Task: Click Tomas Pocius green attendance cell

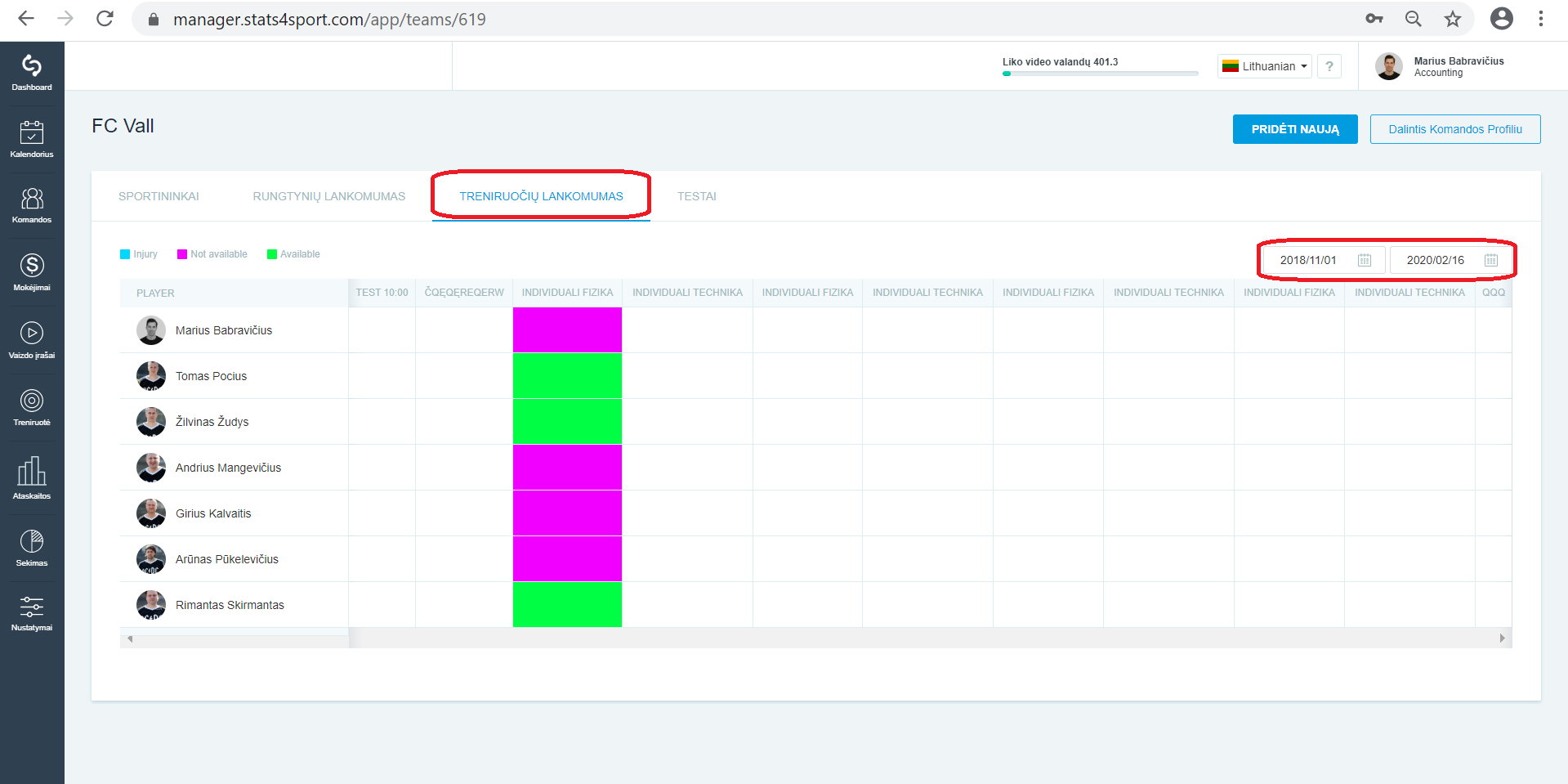Action: 567,376
